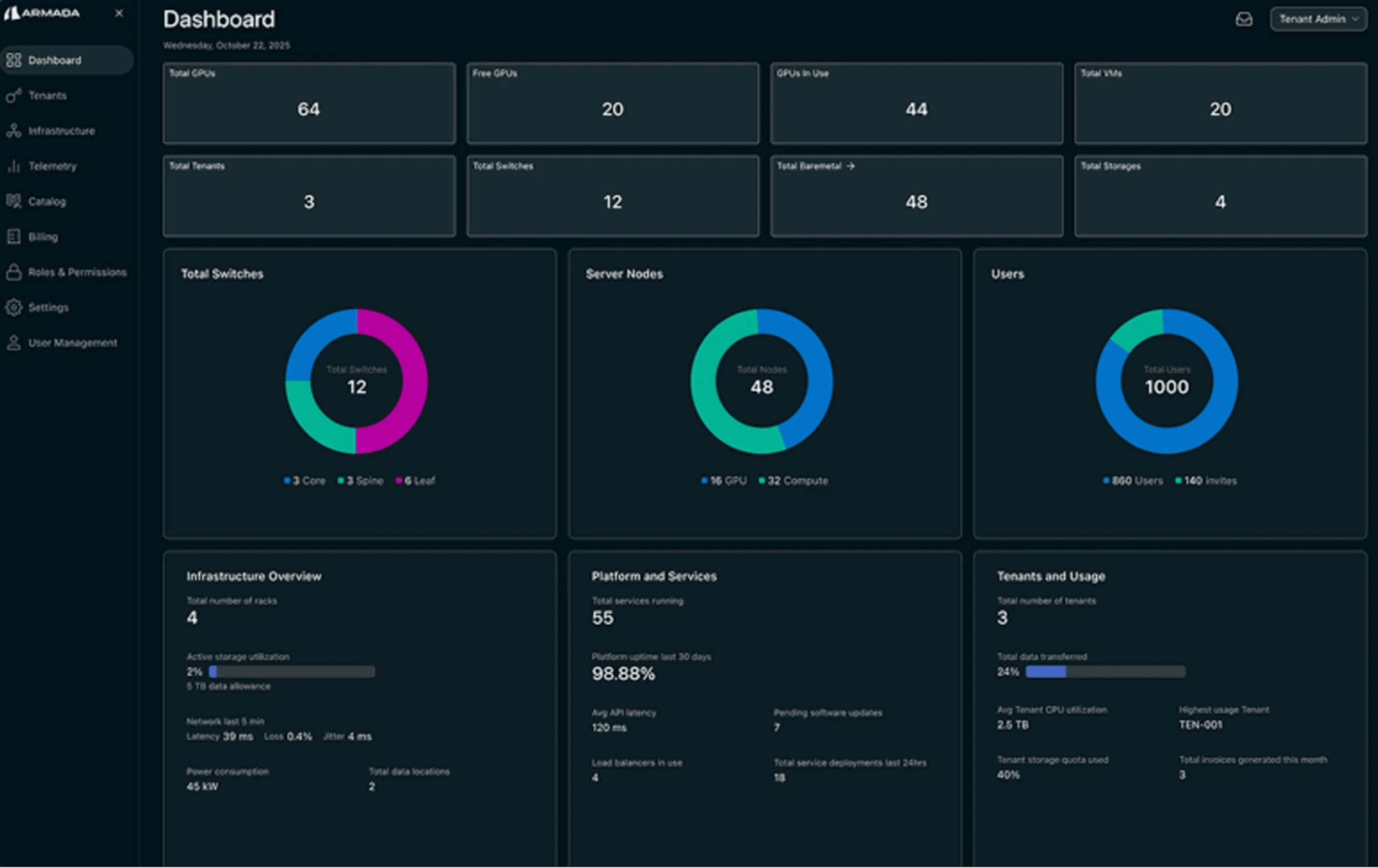Select the Total GPUs card

click(x=309, y=103)
